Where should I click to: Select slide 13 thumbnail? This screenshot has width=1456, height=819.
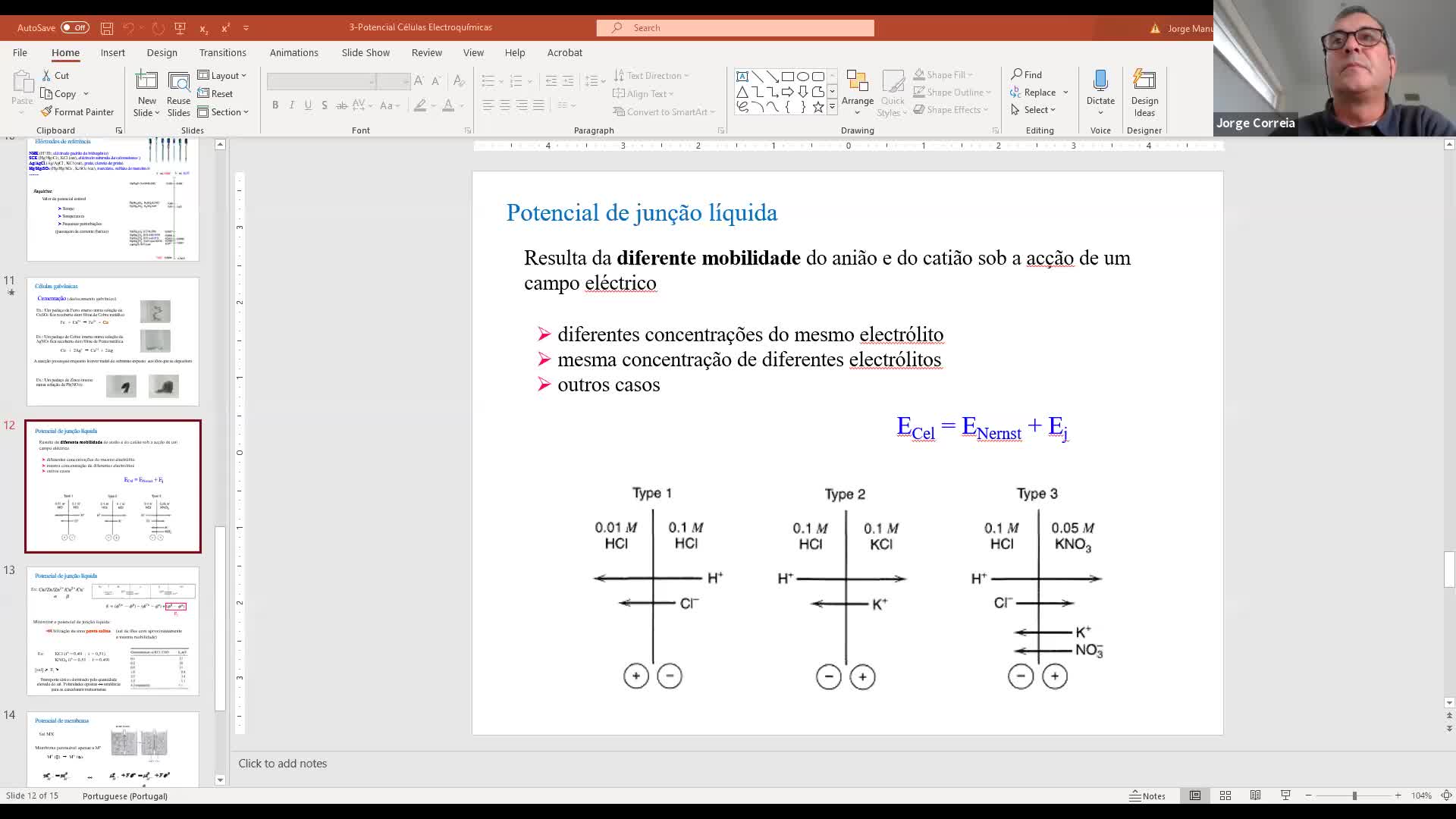pyautogui.click(x=113, y=630)
